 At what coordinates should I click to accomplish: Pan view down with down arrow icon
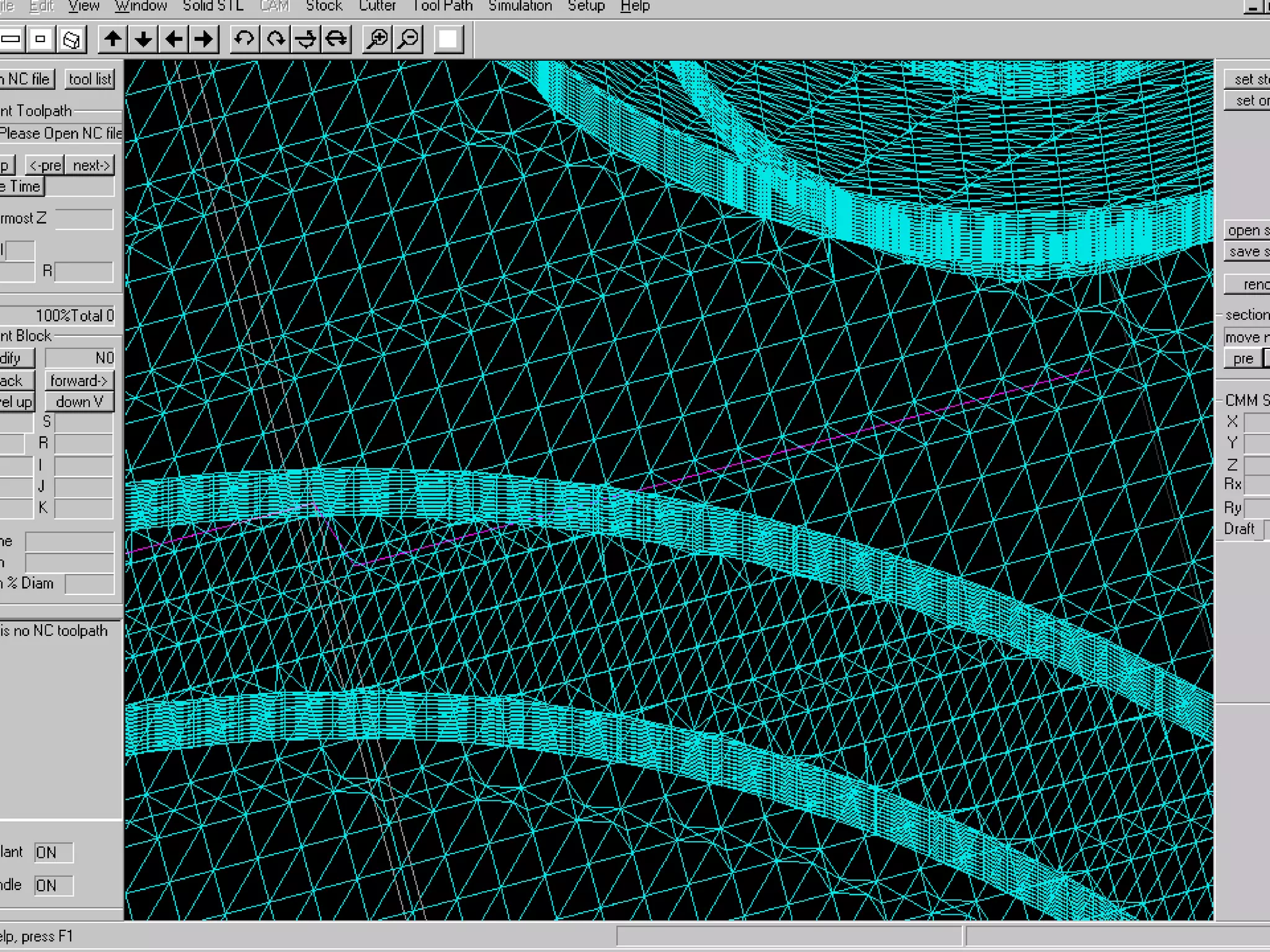(x=143, y=40)
